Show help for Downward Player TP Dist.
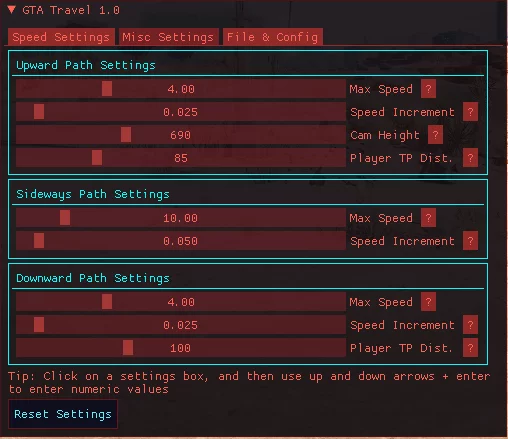The width and height of the screenshot is (508, 439). click(x=470, y=348)
